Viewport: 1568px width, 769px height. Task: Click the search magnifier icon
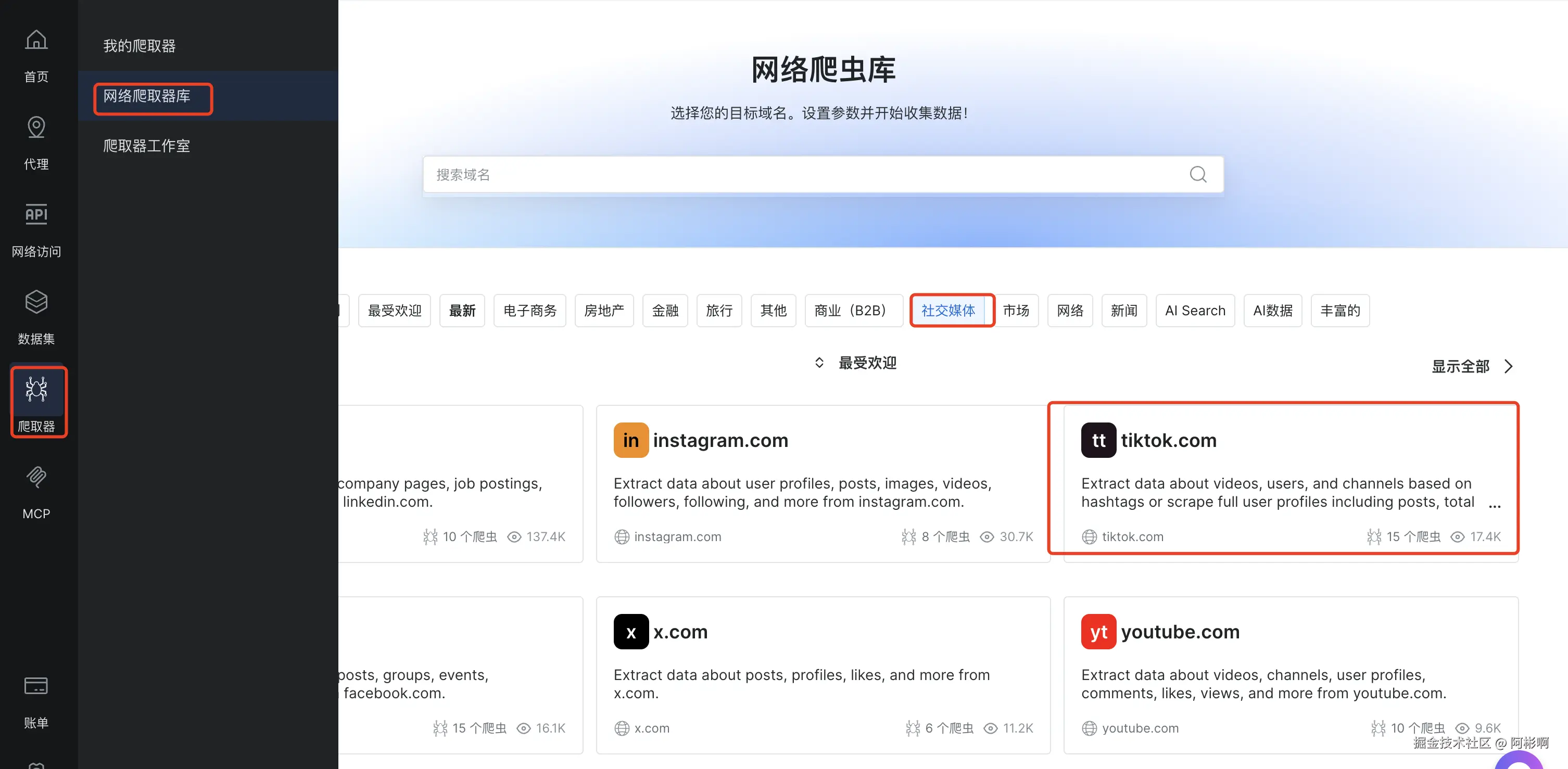point(1197,175)
